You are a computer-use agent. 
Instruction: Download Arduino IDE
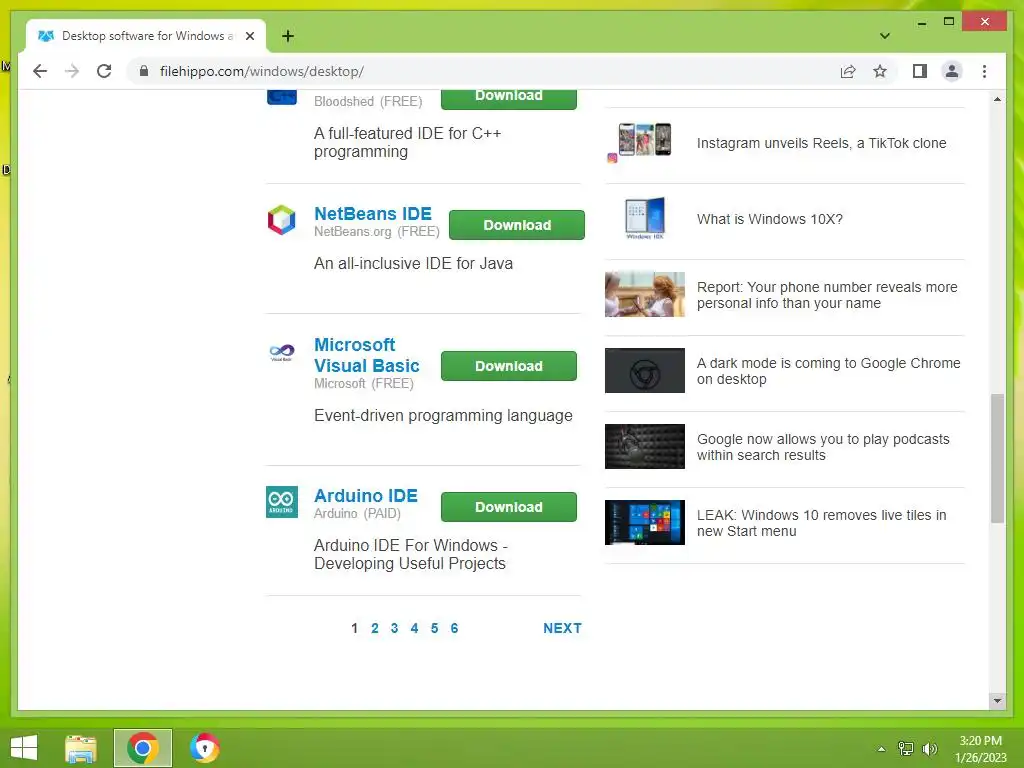point(509,507)
